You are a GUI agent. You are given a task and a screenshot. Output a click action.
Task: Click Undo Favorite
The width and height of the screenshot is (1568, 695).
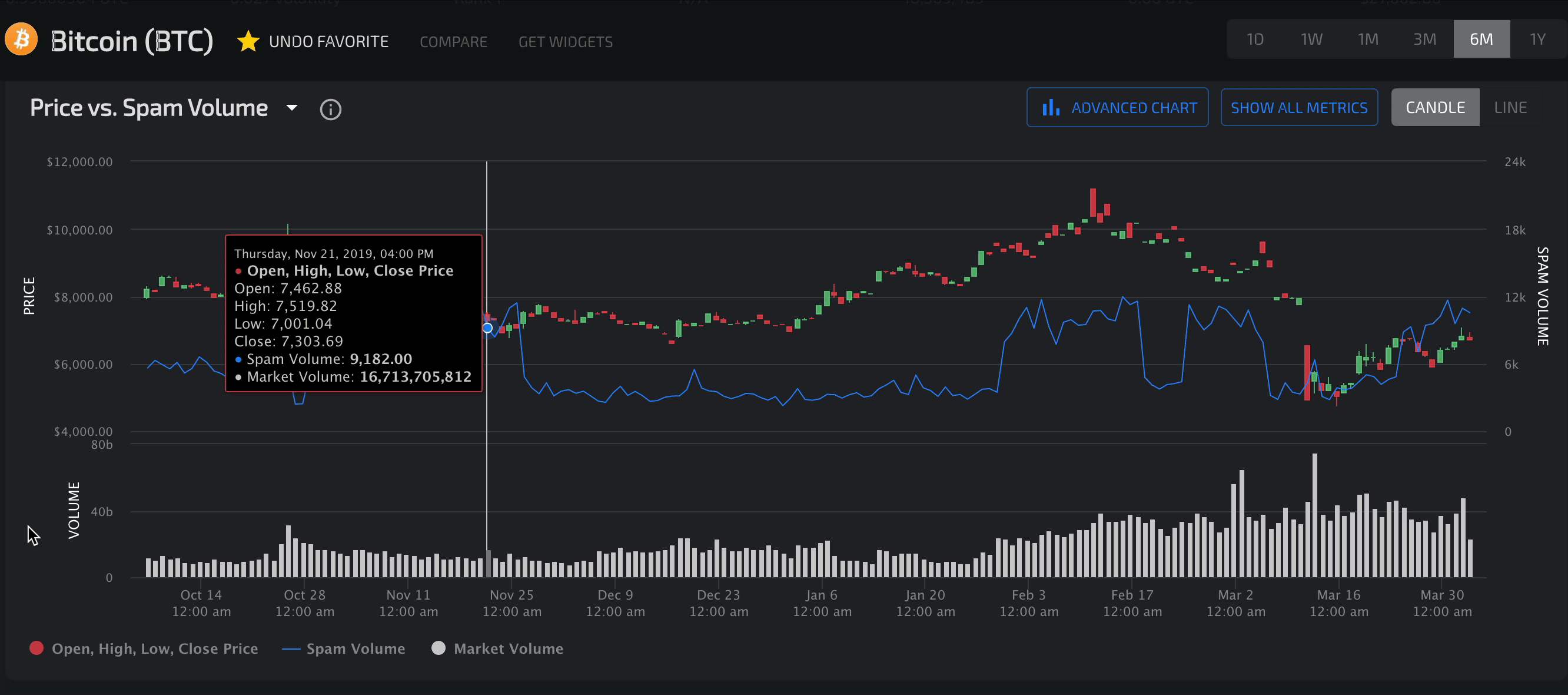pyautogui.click(x=328, y=41)
